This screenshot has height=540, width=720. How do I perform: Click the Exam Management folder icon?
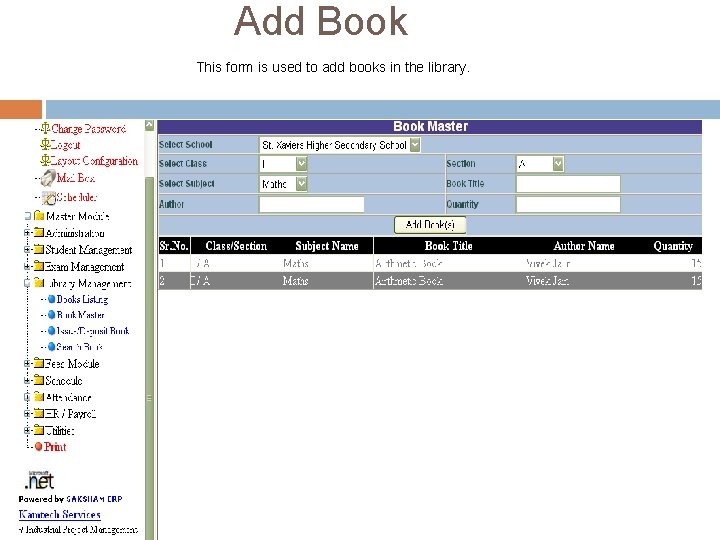(x=39, y=266)
